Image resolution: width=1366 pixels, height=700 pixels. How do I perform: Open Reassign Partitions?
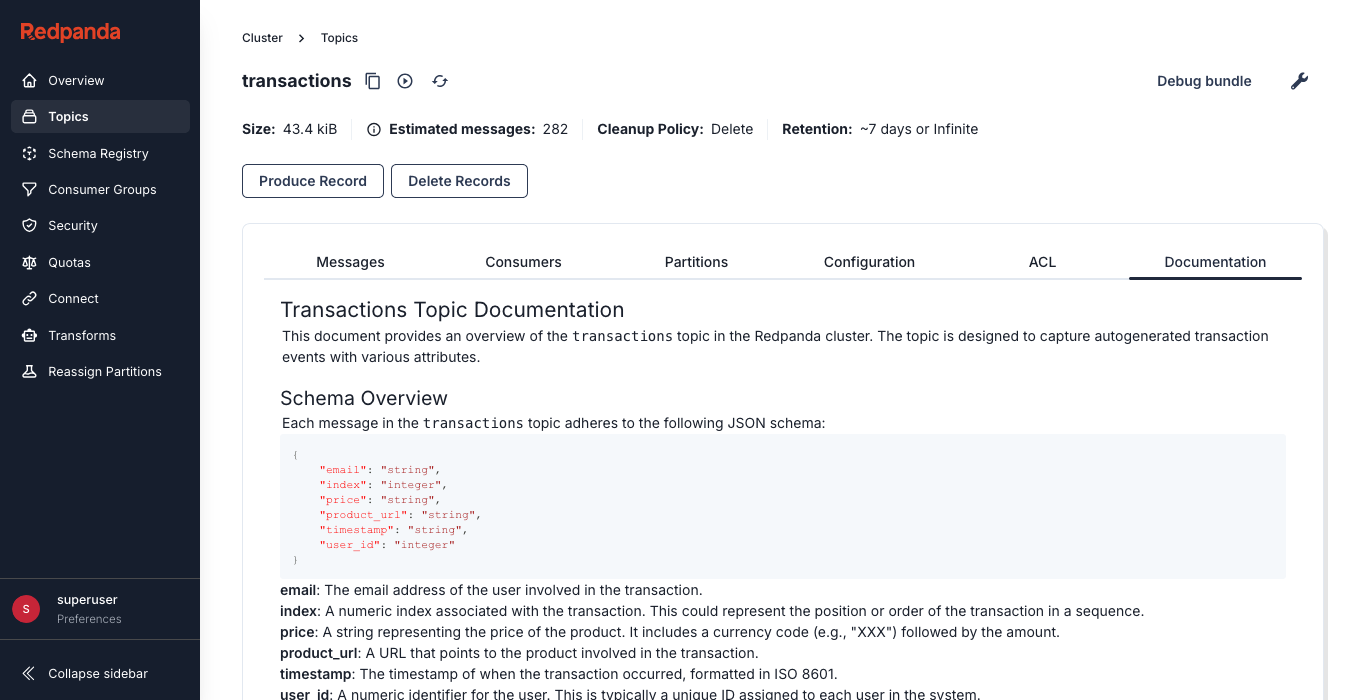105,371
